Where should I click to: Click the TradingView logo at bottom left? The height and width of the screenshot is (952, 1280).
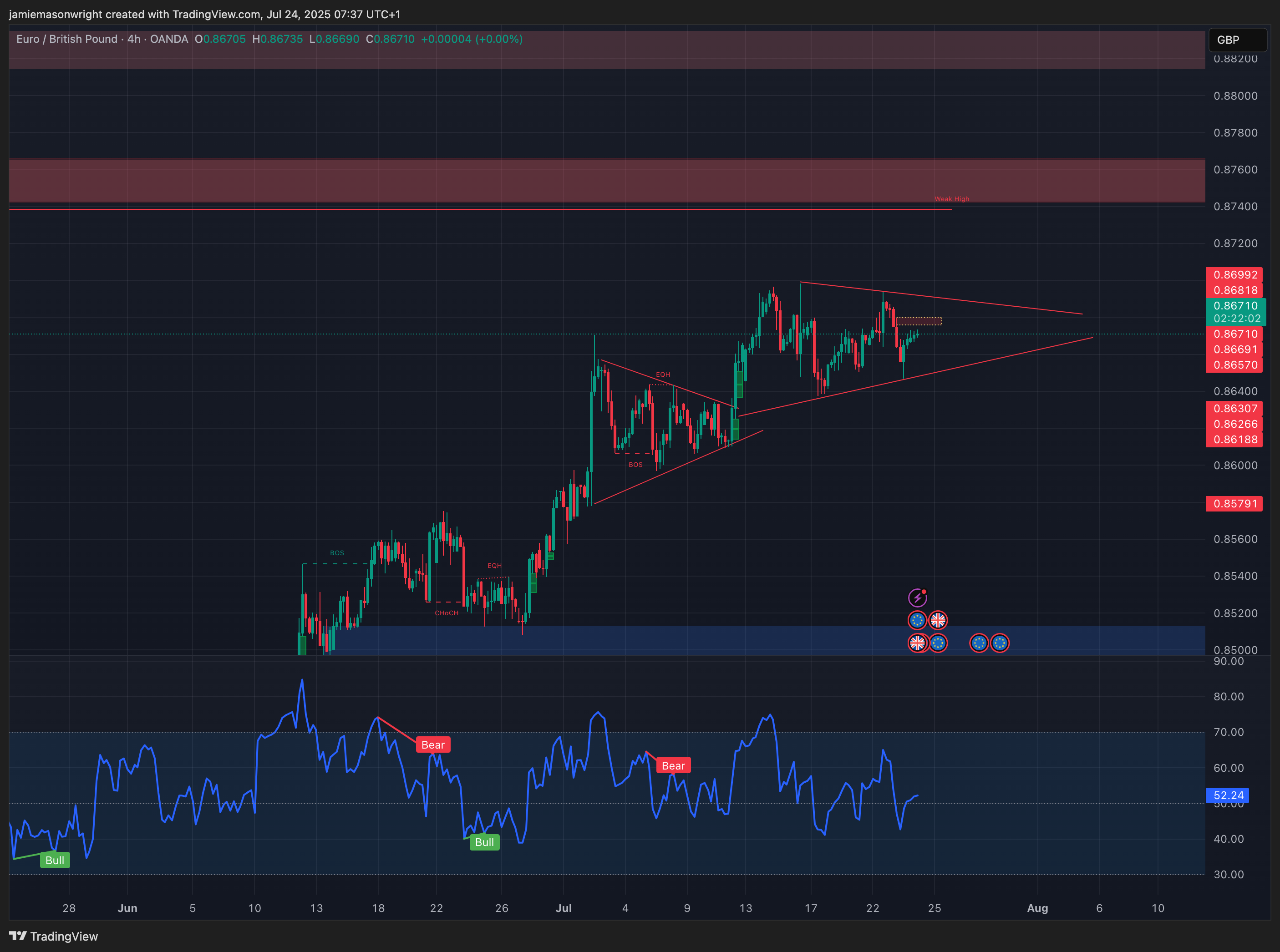54,936
